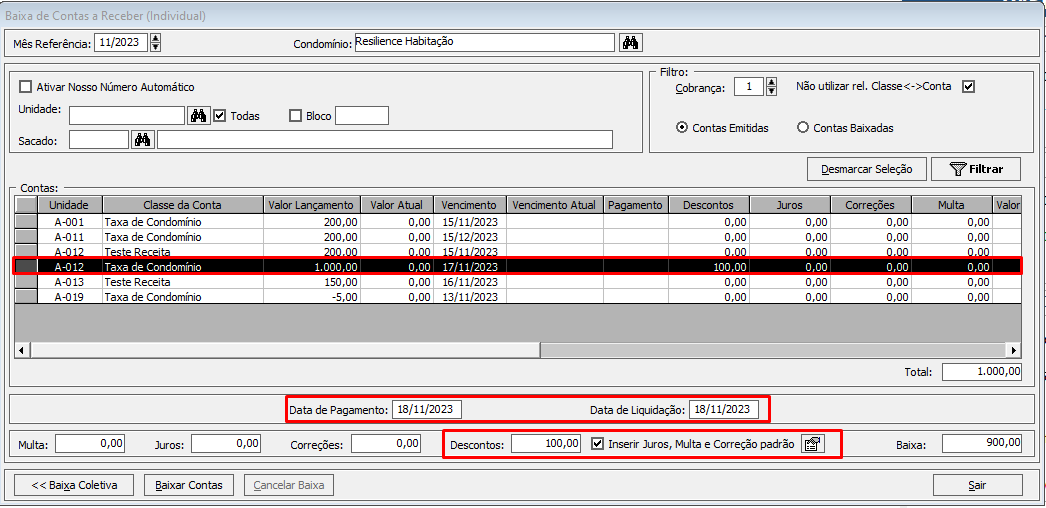This screenshot has height=508, width=1046.
Task: Open the Sacado search binoculars icon
Action: pos(143,140)
